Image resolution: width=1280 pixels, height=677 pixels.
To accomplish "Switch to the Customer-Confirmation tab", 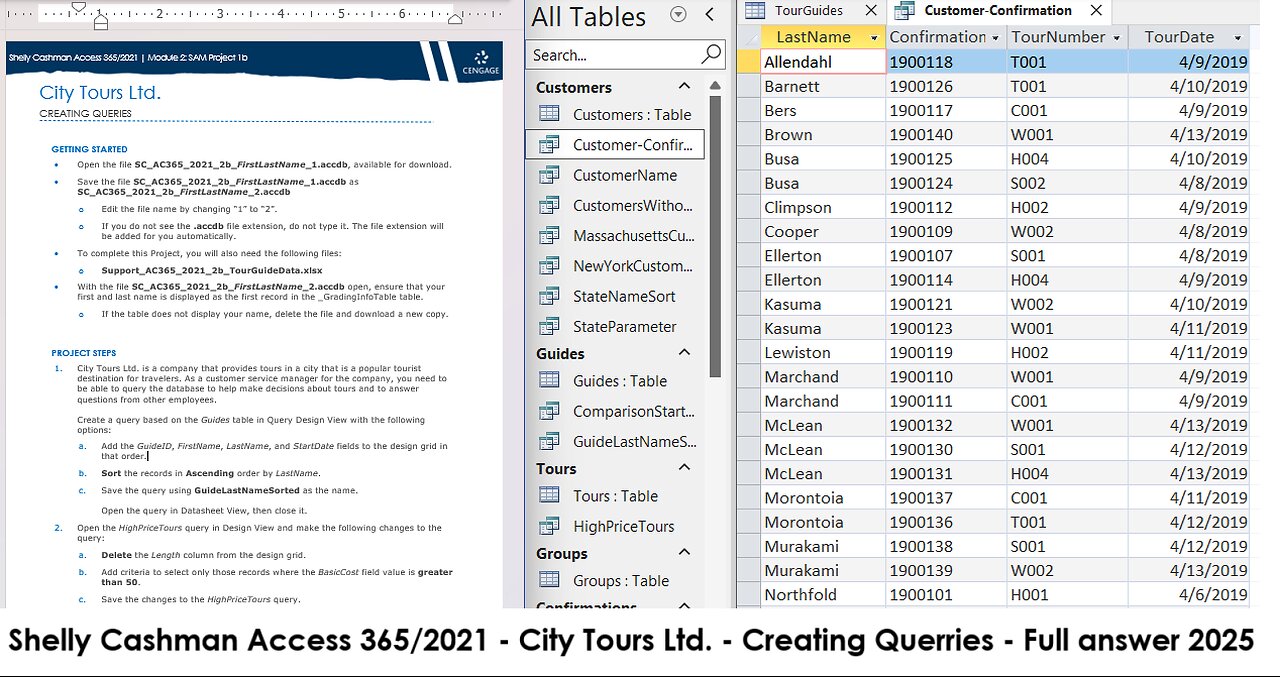I will 997,10.
